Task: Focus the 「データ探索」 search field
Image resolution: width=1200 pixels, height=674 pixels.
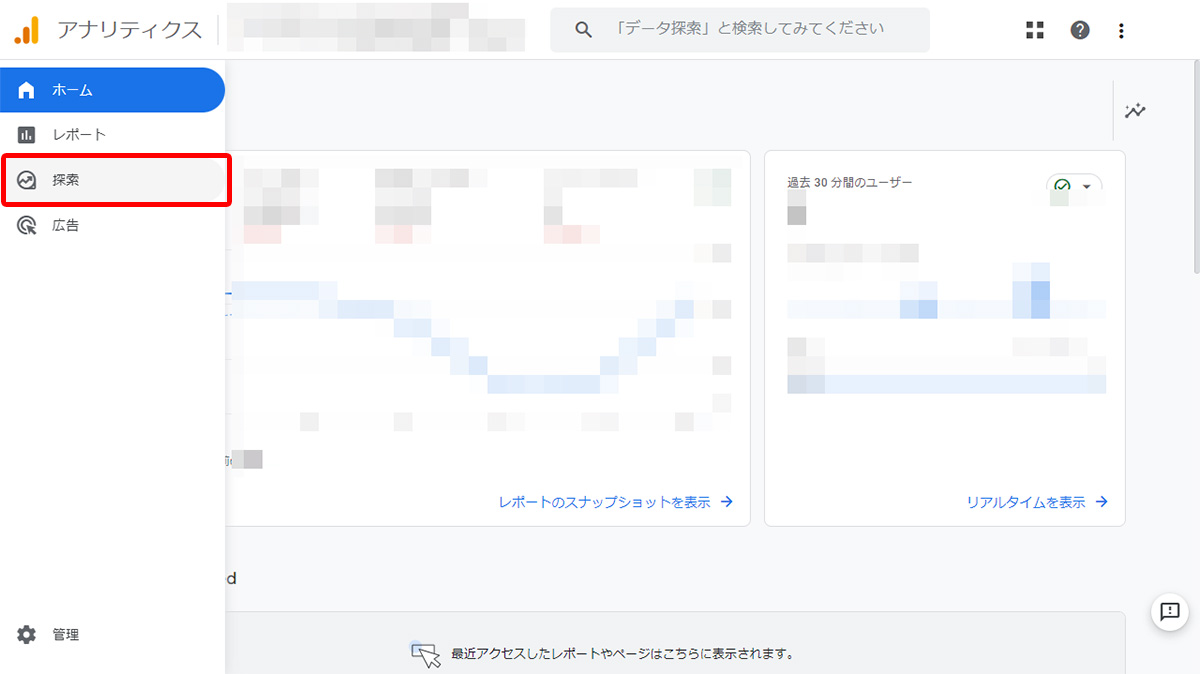Action: click(x=740, y=30)
